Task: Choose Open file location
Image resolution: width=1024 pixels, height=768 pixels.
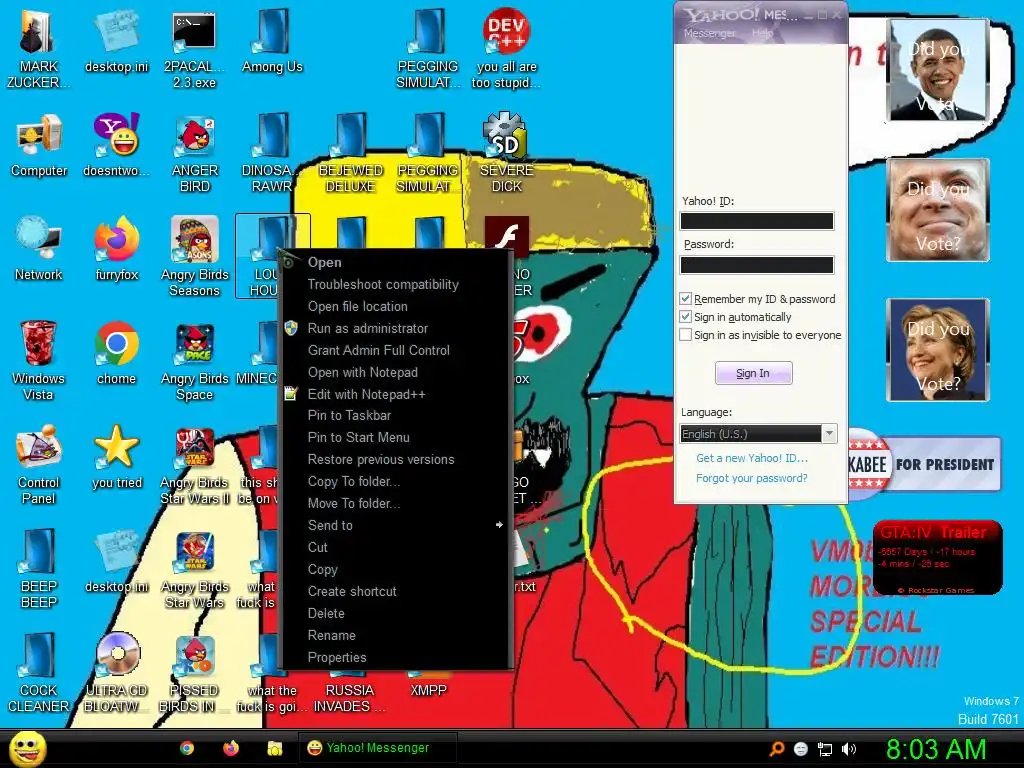Action: [396, 306]
